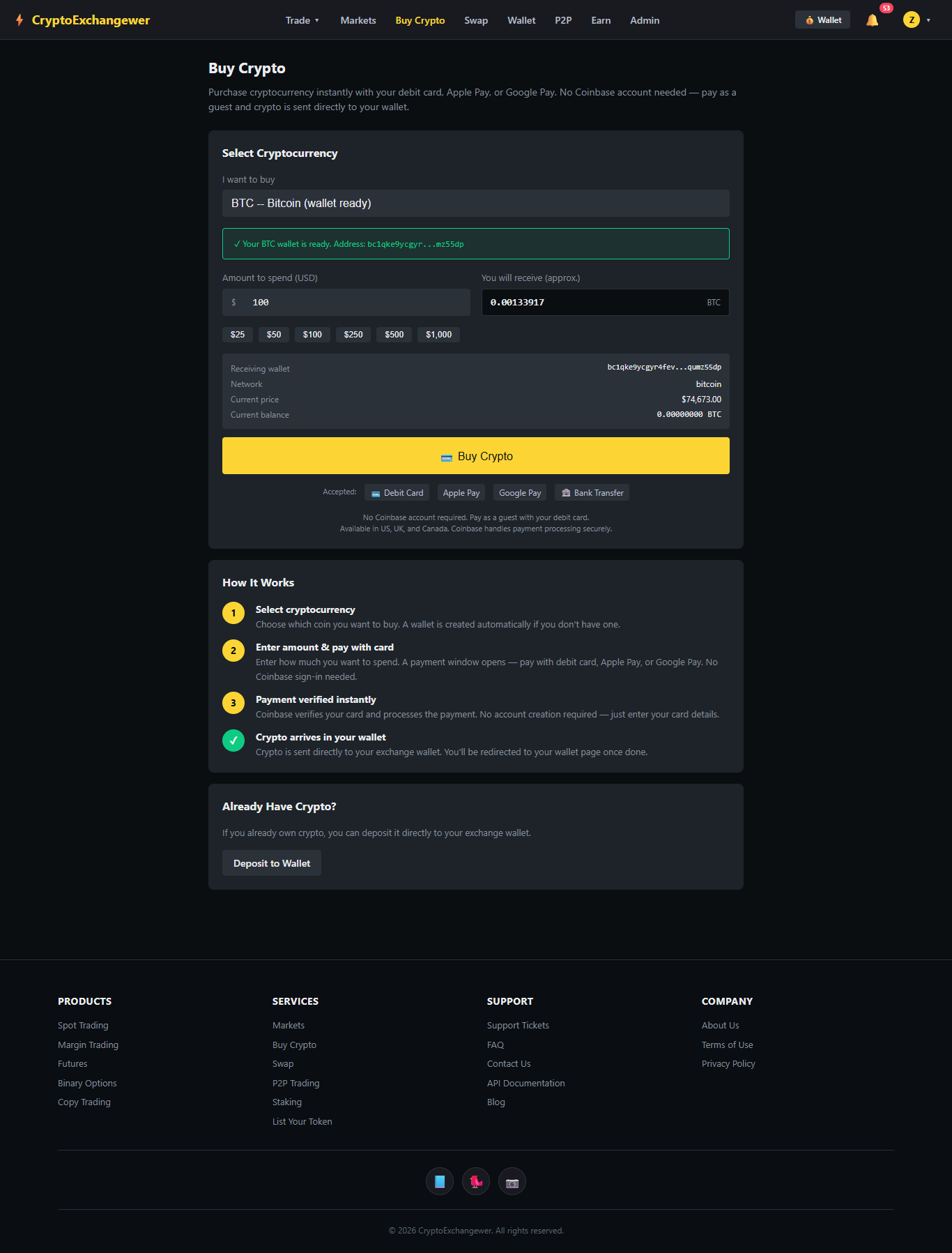Click the You will receive BTC field

pyautogui.click(x=605, y=303)
